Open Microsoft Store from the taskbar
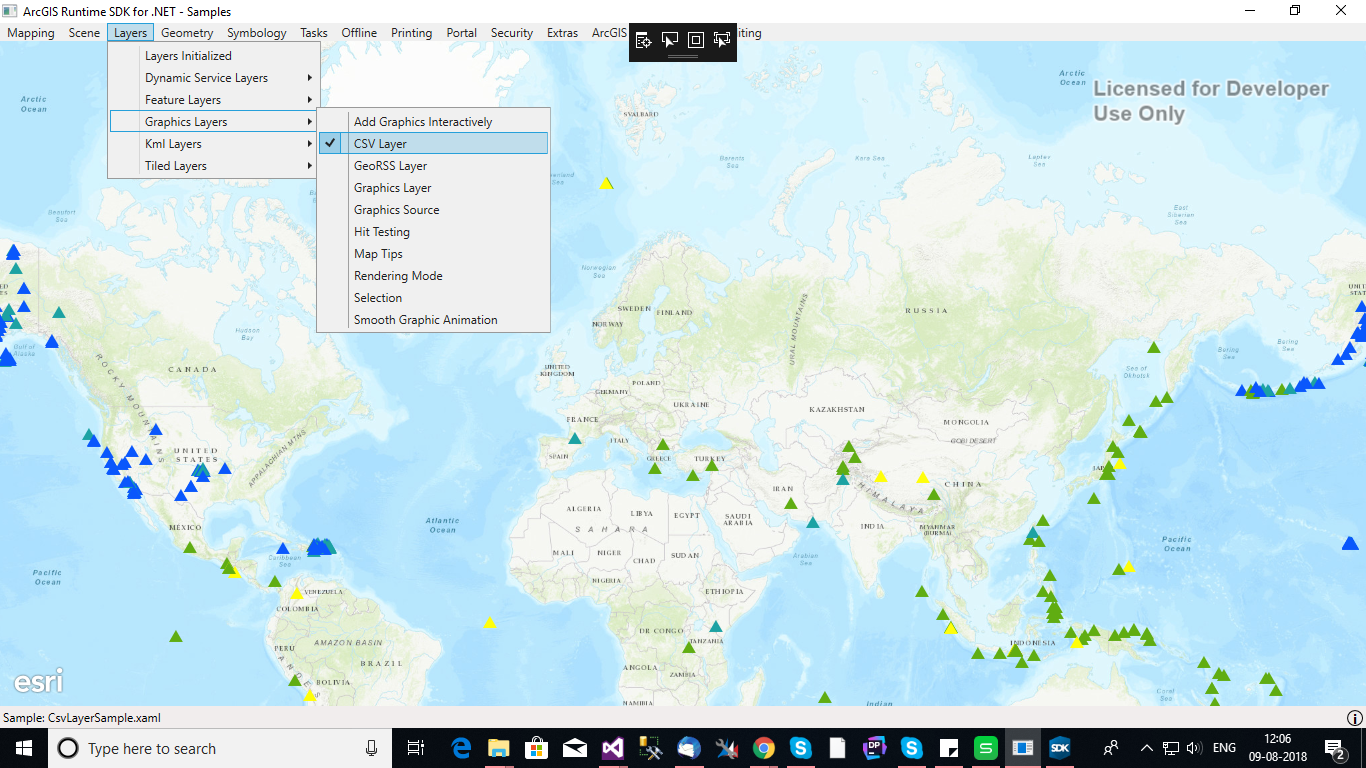 click(x=537, y=748)
